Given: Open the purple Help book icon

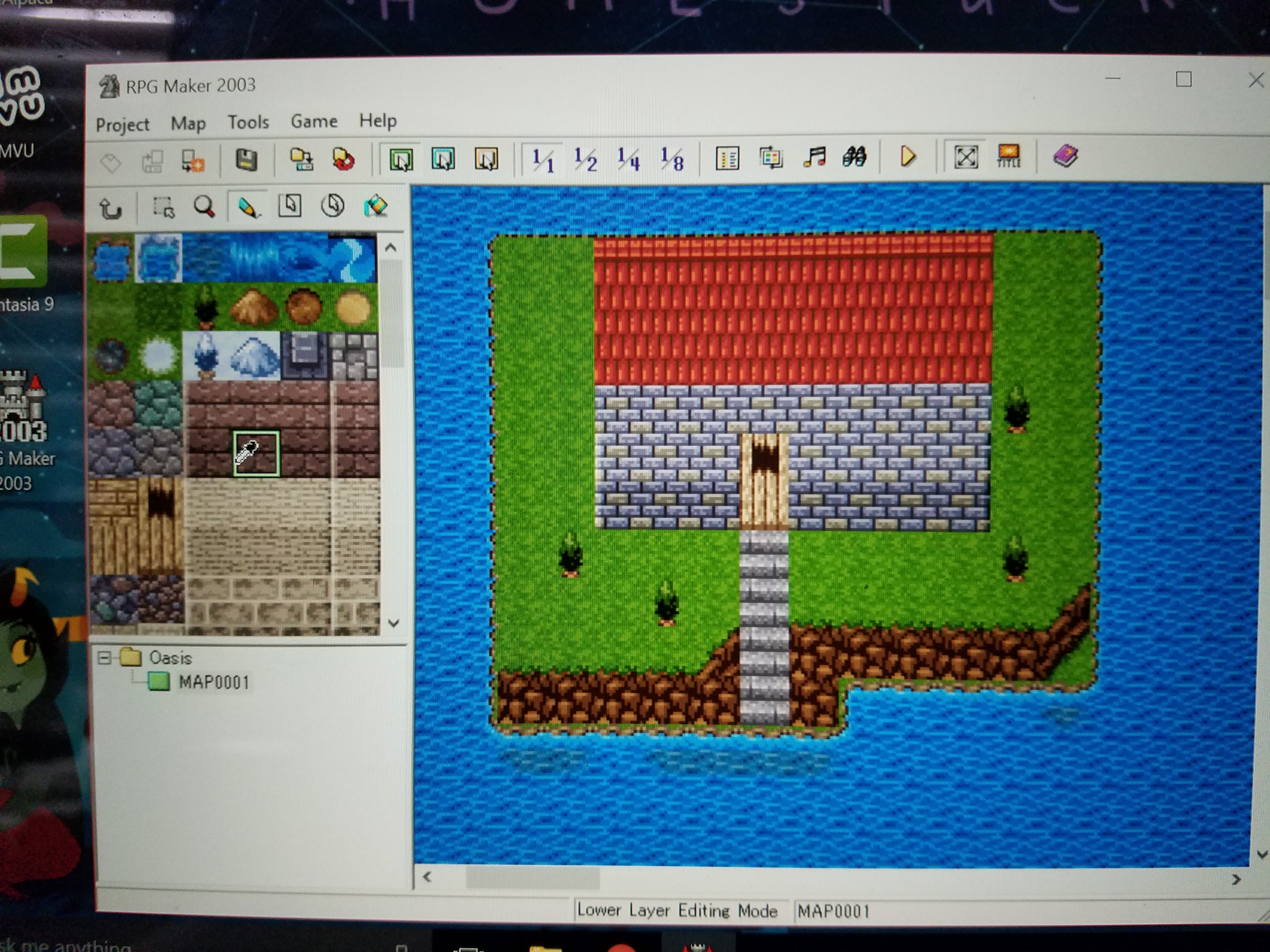Looking at the screenshot, I should tap(1066, 156).
